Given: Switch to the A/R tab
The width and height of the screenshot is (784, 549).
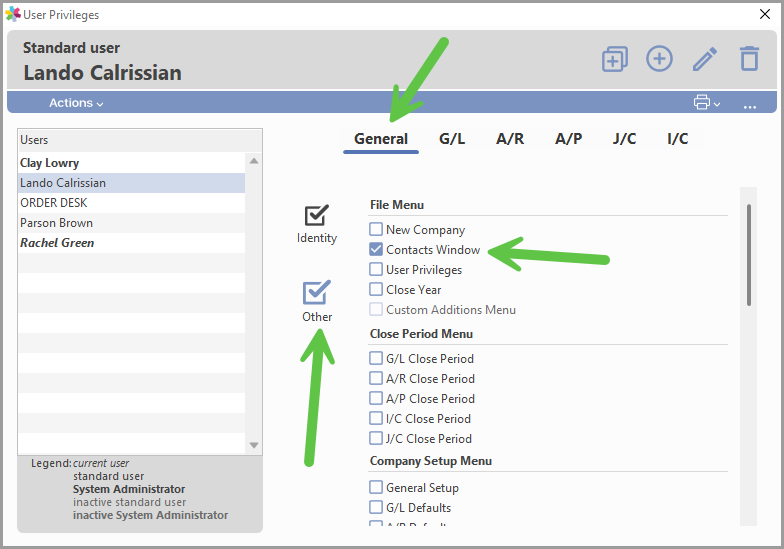Looking at the screenshot, I should tap(510, 139).
